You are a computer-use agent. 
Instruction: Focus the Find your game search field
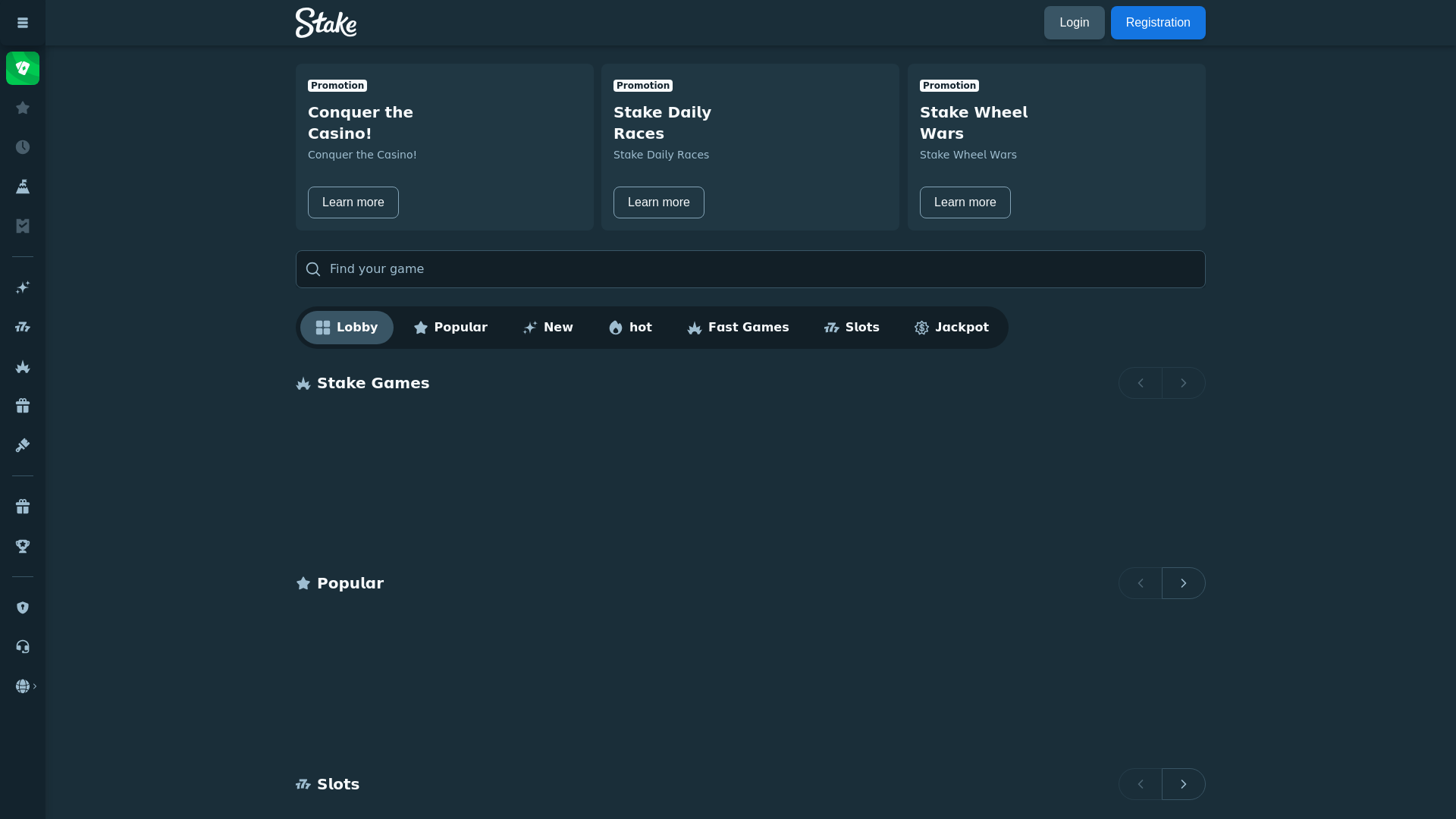(x=751, y=269)
